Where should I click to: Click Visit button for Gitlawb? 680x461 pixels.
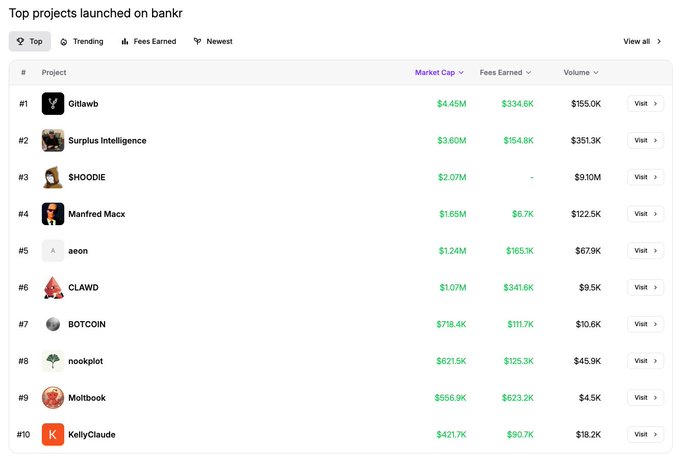646,104
